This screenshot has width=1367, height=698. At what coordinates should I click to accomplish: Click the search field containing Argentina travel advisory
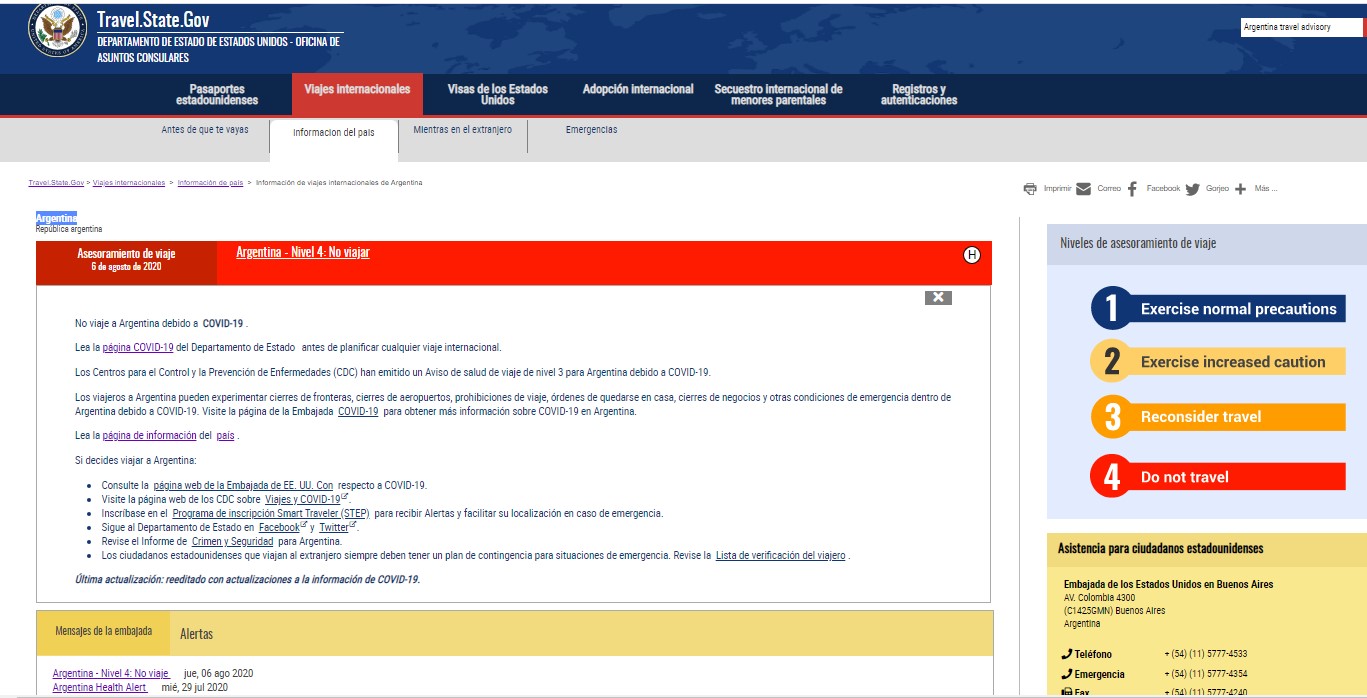(1300, 28)
